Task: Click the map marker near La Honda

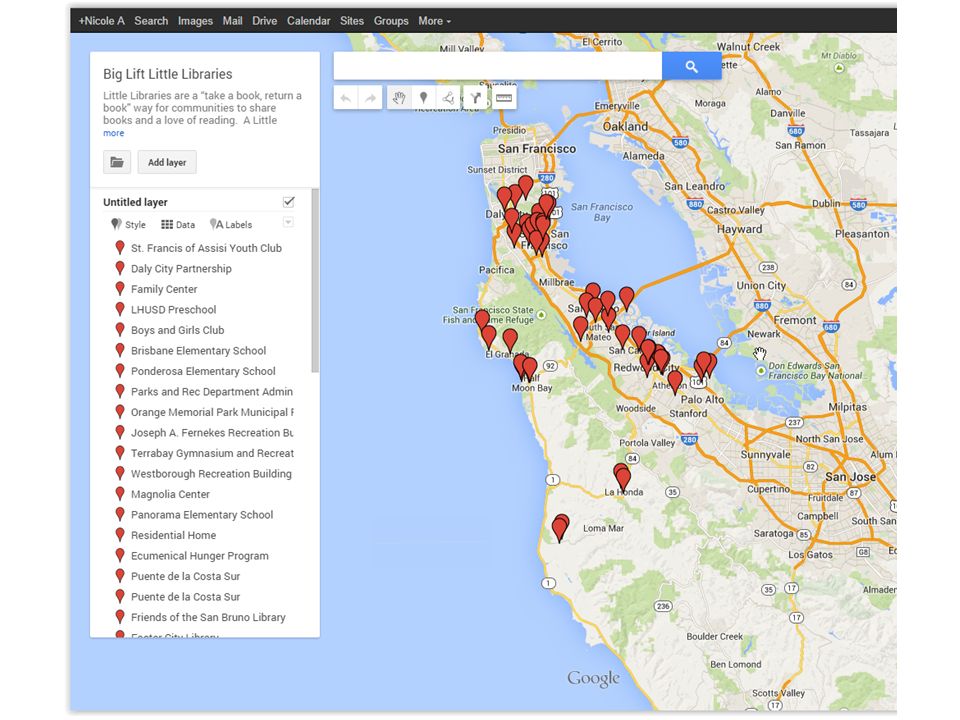Action: (623, 478)
